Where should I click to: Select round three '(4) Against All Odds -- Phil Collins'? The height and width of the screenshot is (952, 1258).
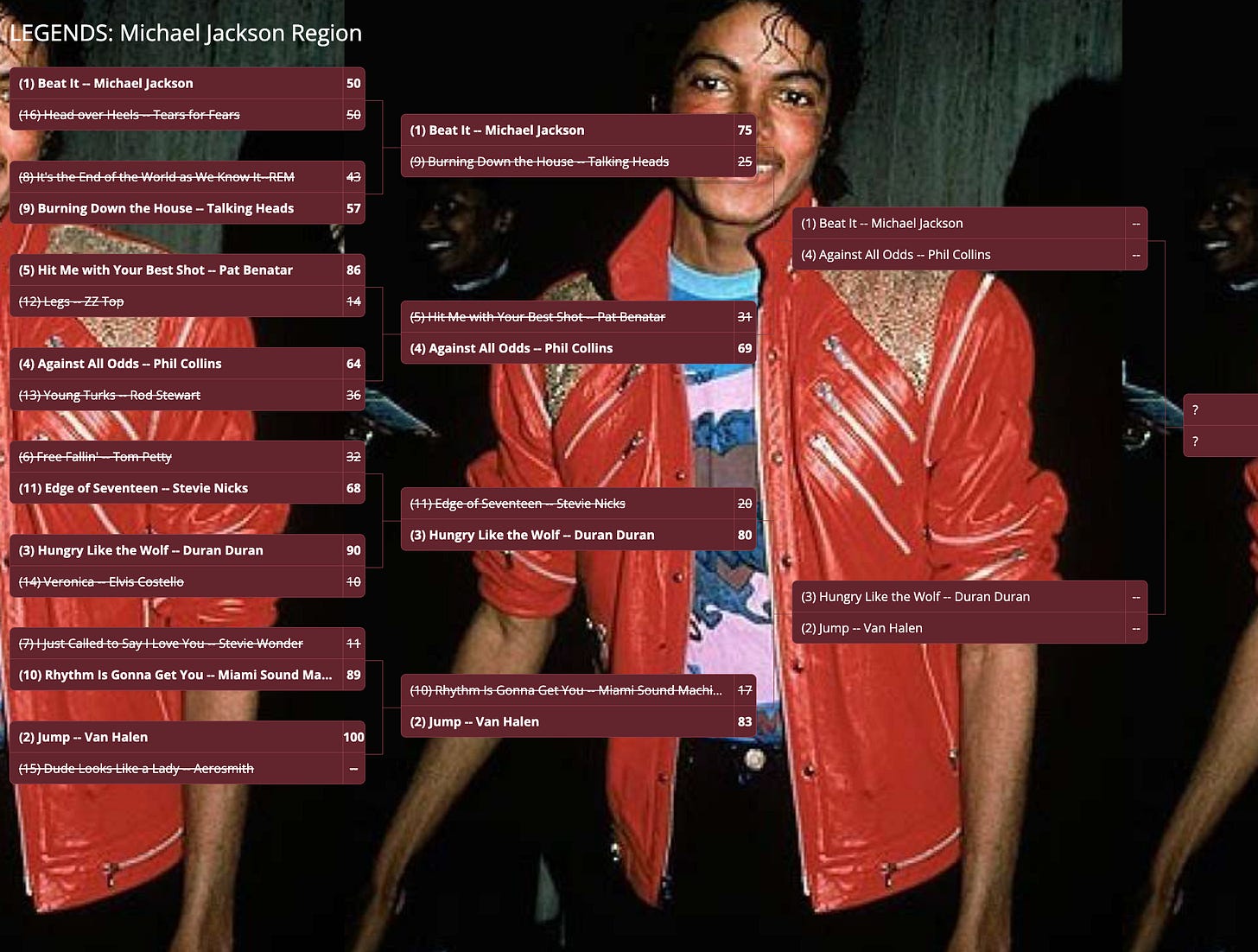coord(970,255)
